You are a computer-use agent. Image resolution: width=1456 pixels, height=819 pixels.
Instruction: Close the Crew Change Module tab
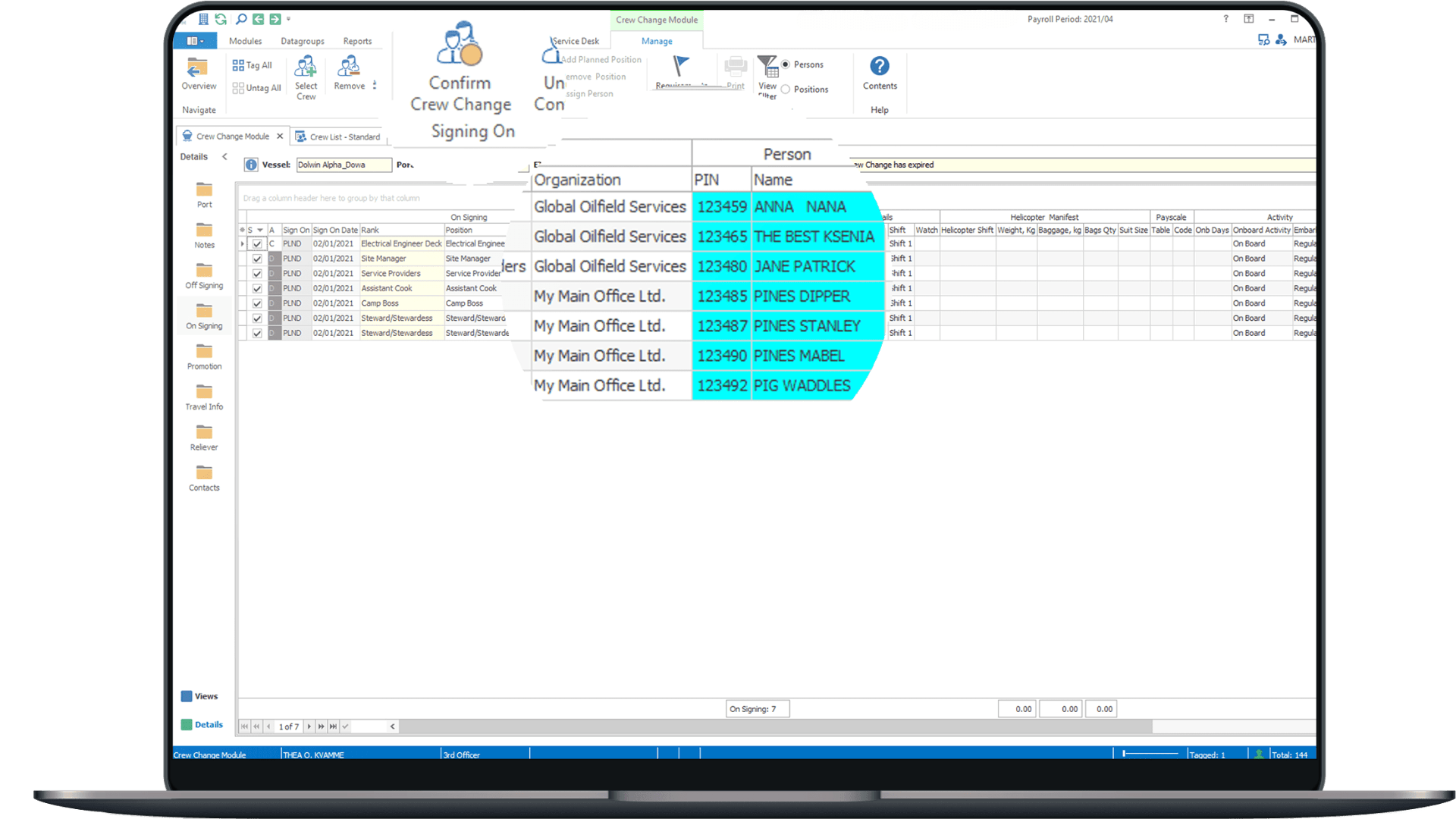280,136
